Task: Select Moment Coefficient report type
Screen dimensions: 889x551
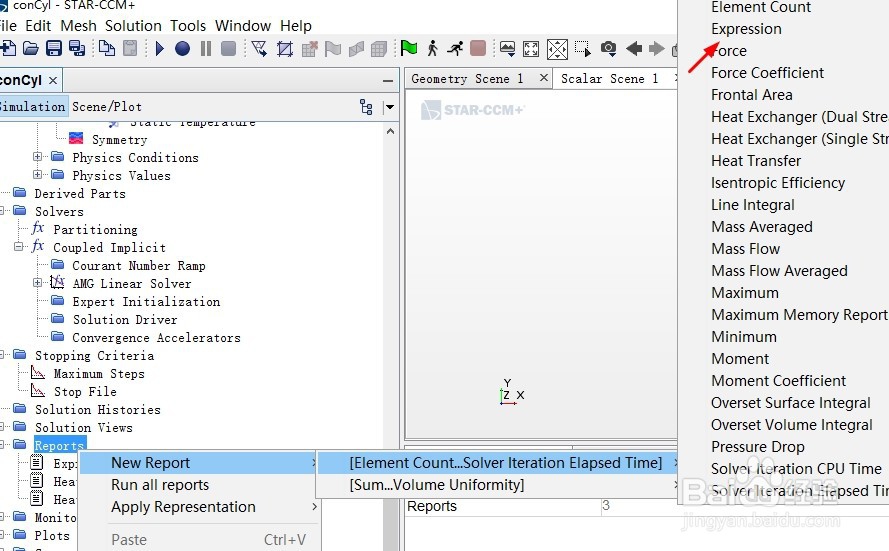Action: (x=778, y=381)
